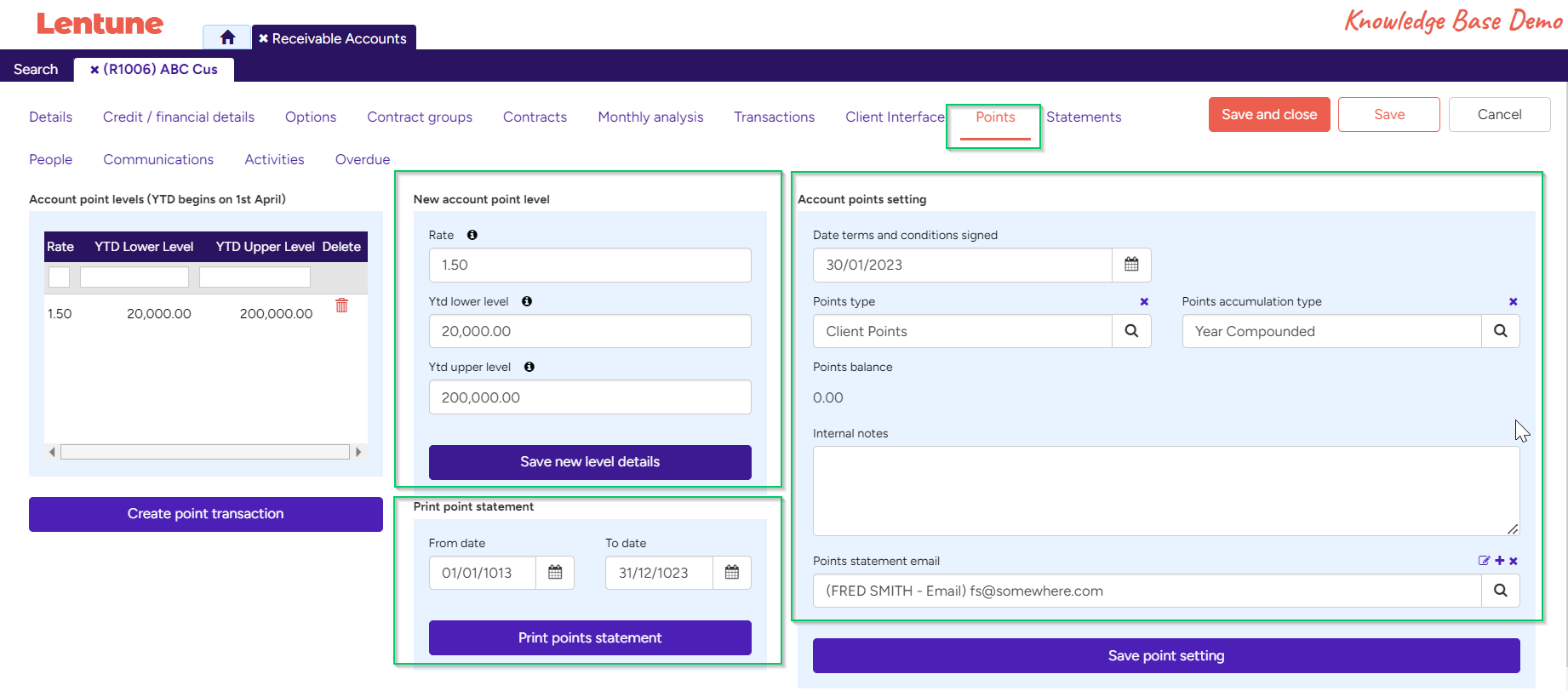The image size is (1568, 691).
Task: Sort by Rate column header
Action: pyautogui.click(x=60, y=247)
